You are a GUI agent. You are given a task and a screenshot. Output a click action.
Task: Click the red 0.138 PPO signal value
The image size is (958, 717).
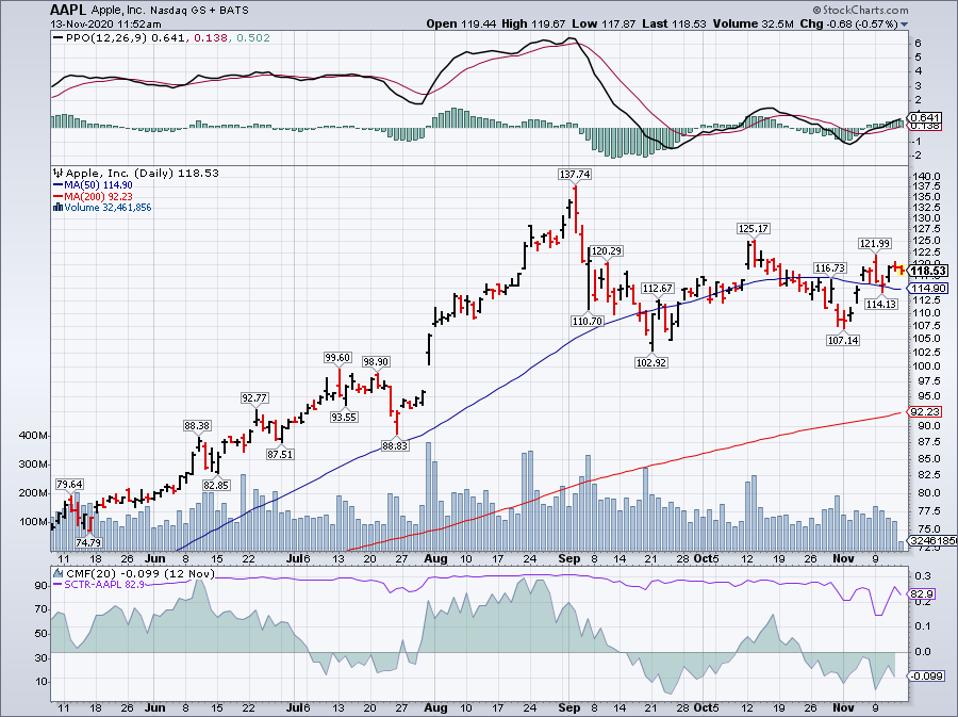point(211,38)
